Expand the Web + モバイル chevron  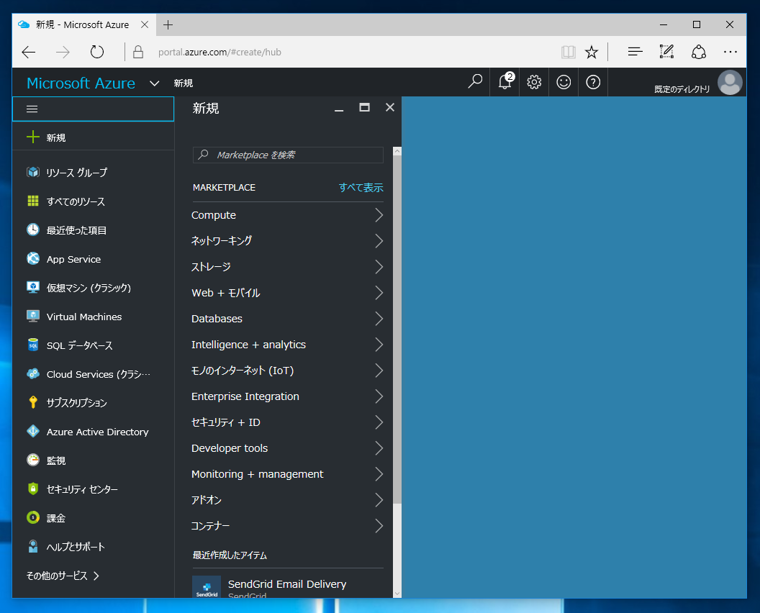[x=379, y=293]
